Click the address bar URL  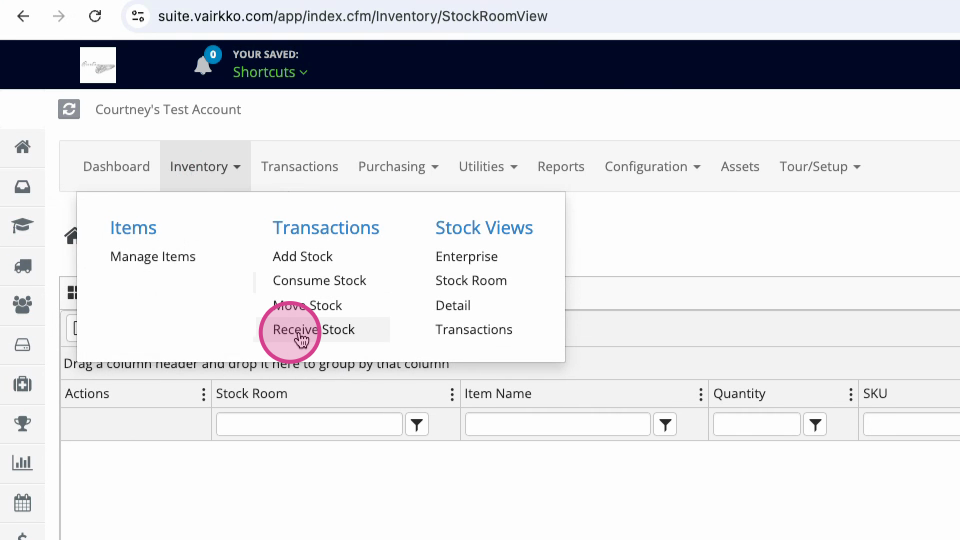coord(353,17)
